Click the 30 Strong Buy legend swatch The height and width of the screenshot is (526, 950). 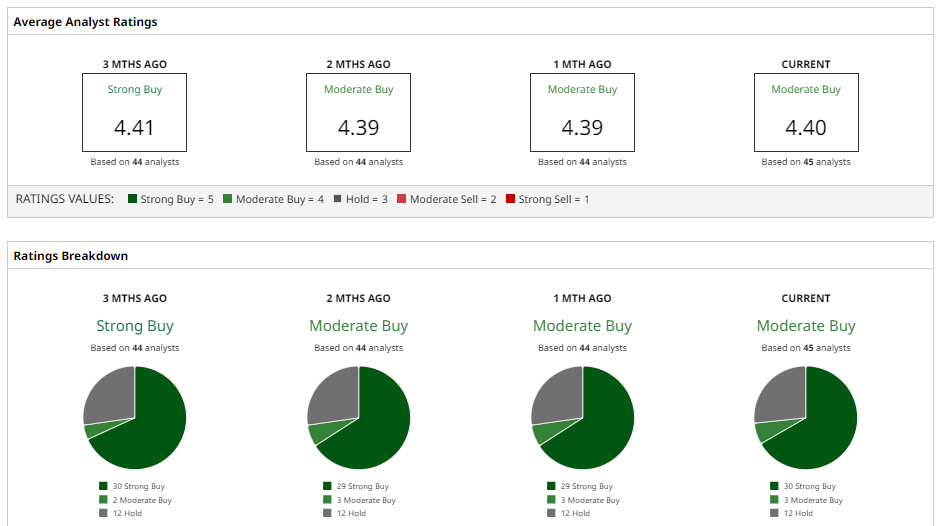coord(103,487)
